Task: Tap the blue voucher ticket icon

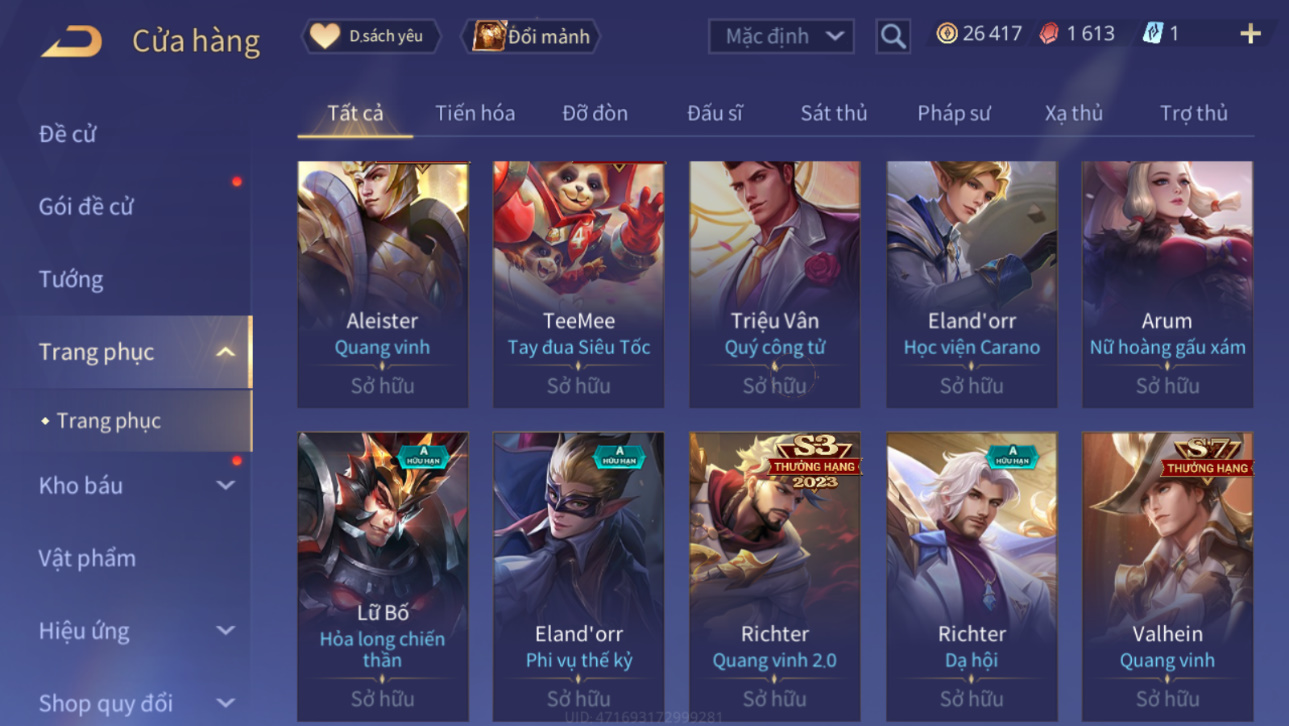Action: click(x=1153, y=34)
